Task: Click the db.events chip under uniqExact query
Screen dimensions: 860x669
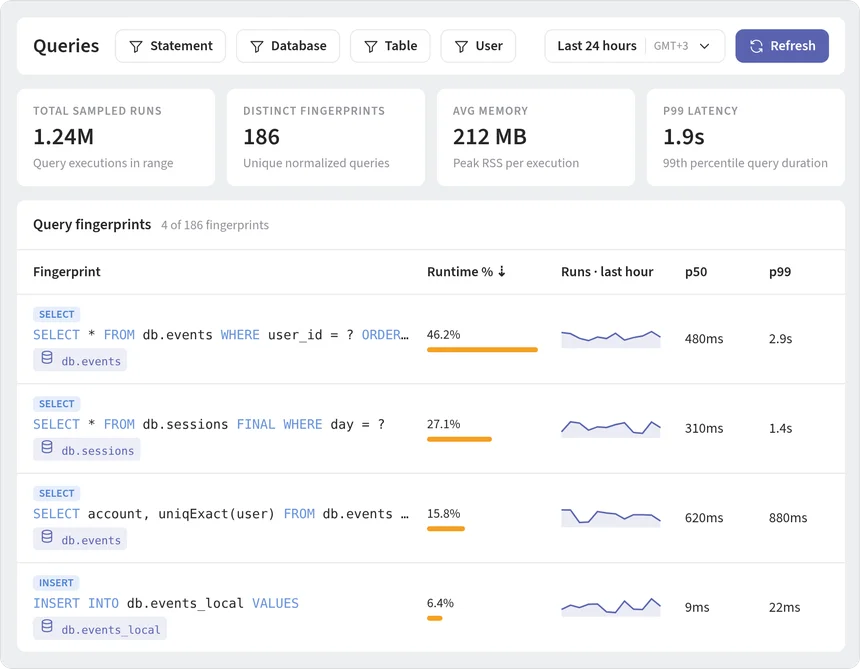Action: (80, 539)
